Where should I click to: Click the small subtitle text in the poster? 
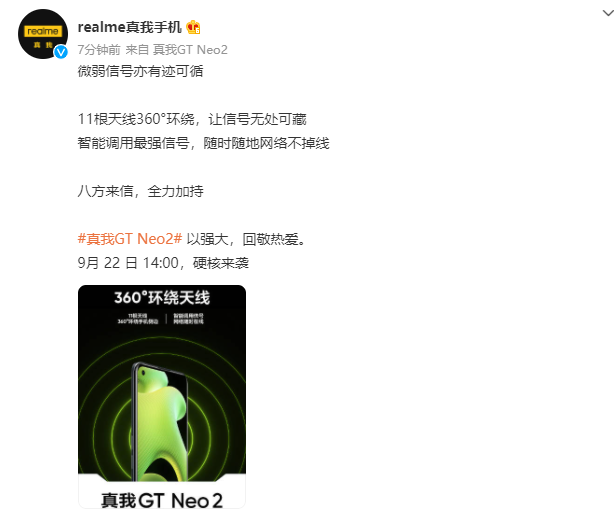click(x=161, y=319)
